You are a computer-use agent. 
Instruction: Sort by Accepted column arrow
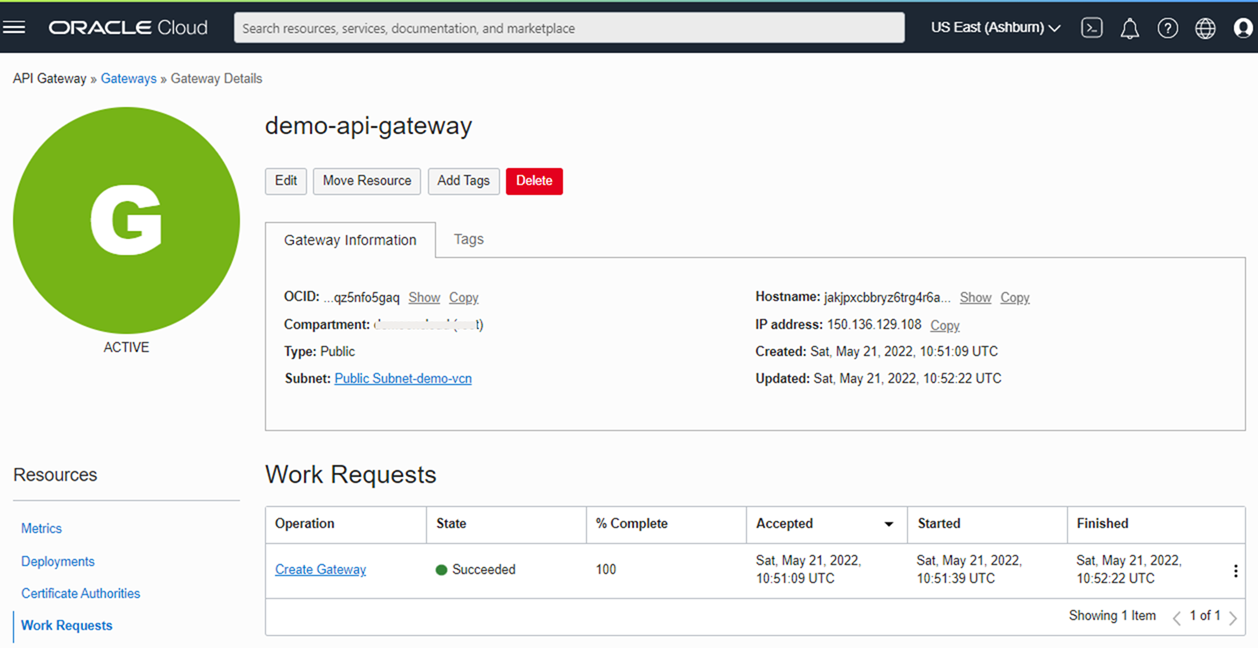(x=888, y=524)
